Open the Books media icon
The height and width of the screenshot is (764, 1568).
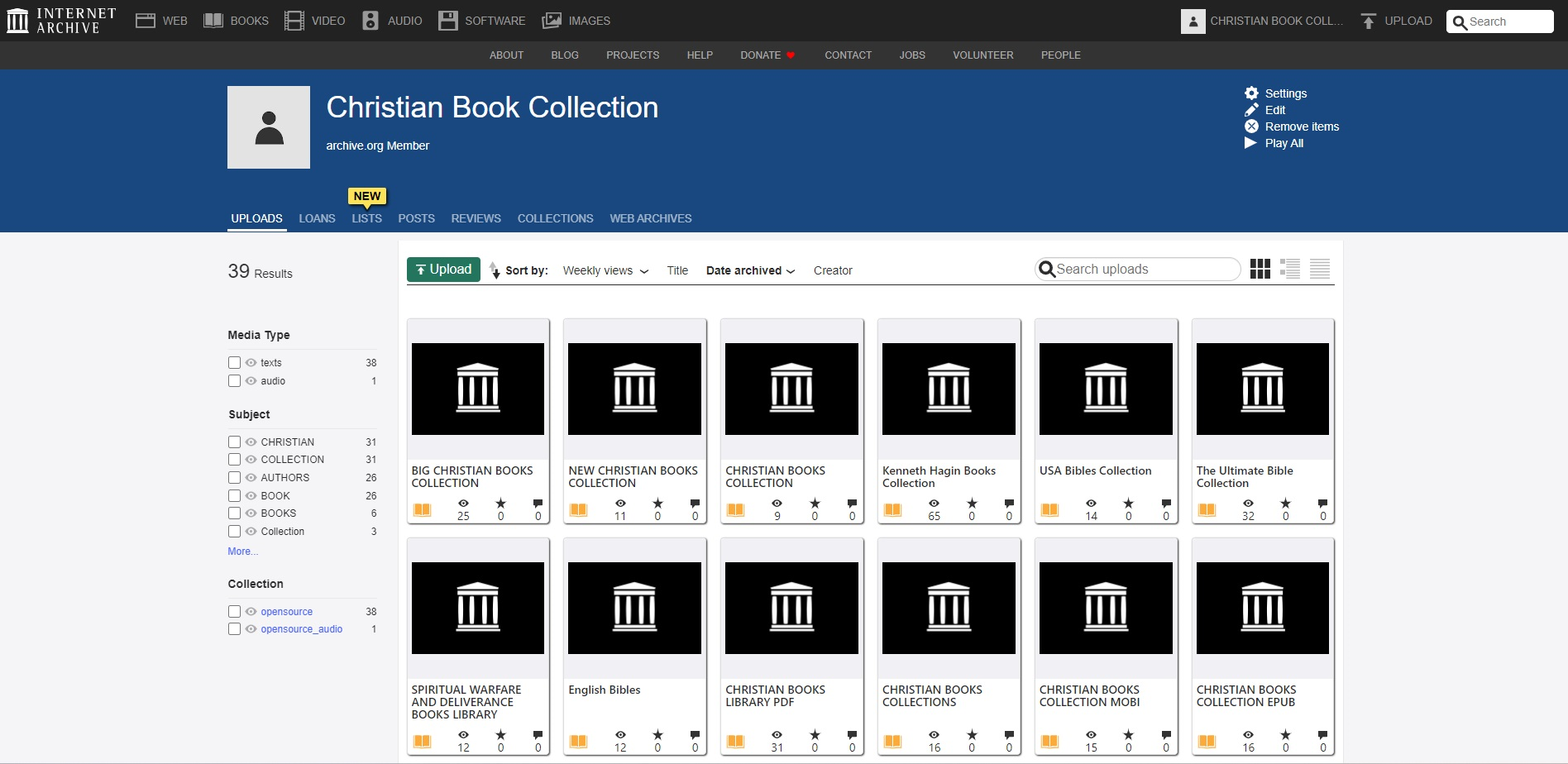click(213, 21)
